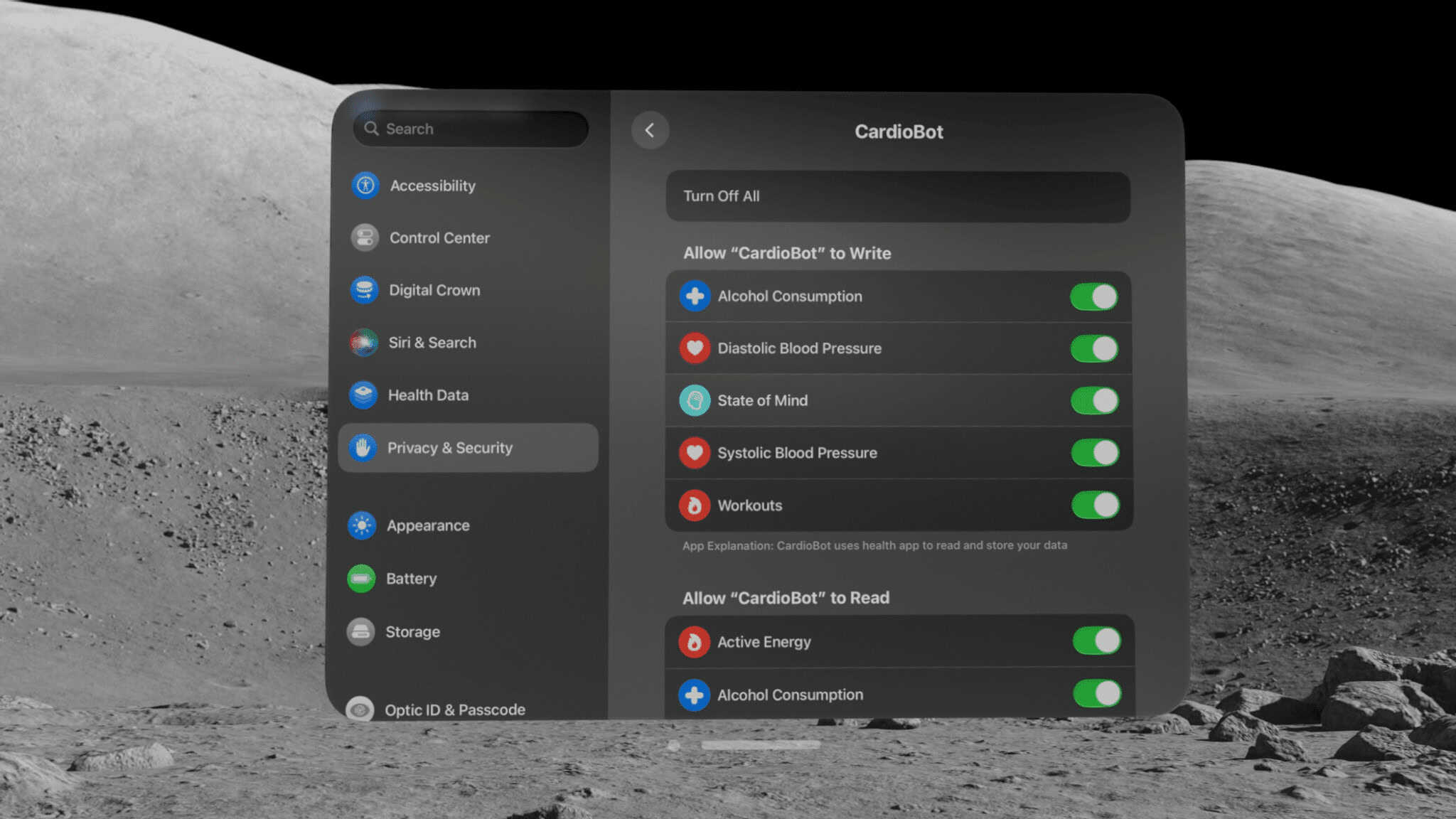The image size is (1456, 819).
Task: Disable the Workouts write toggle
Action: pos(1096,505)
